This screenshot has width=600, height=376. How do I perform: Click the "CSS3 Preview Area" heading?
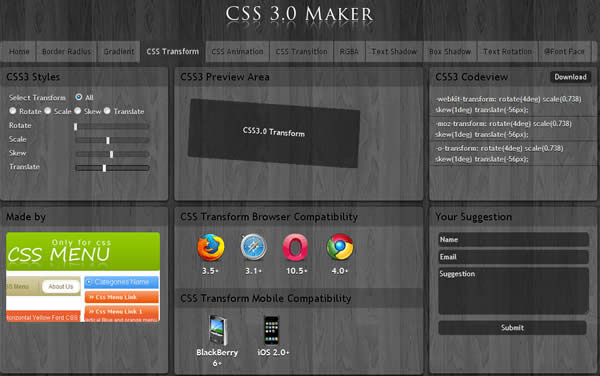[225, 77]
